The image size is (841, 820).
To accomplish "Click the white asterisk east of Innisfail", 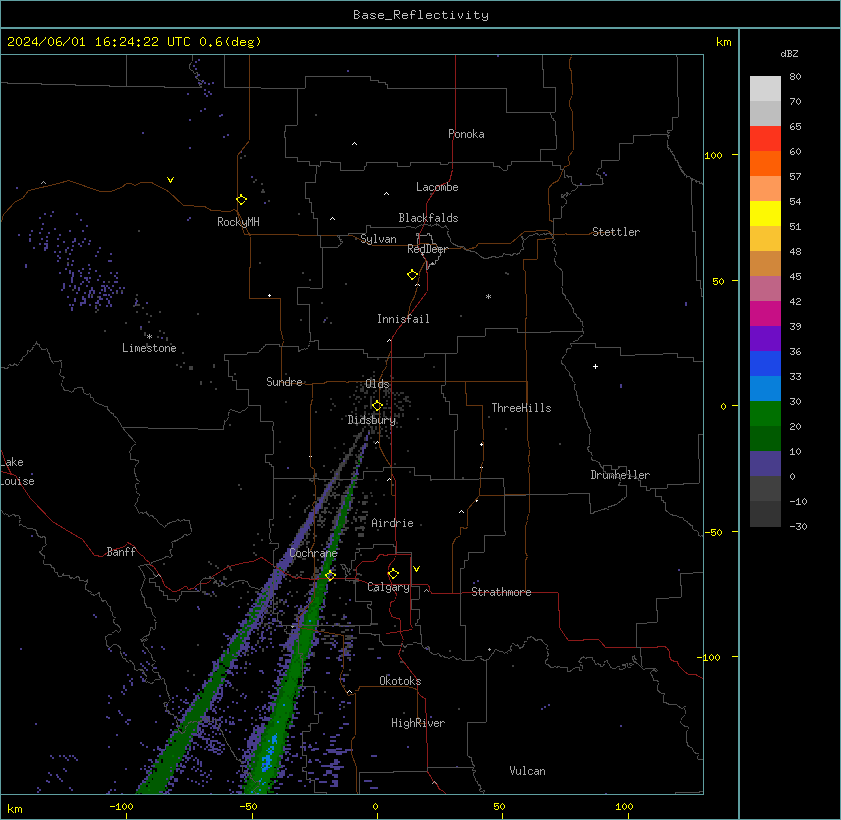I will (488, 297).
